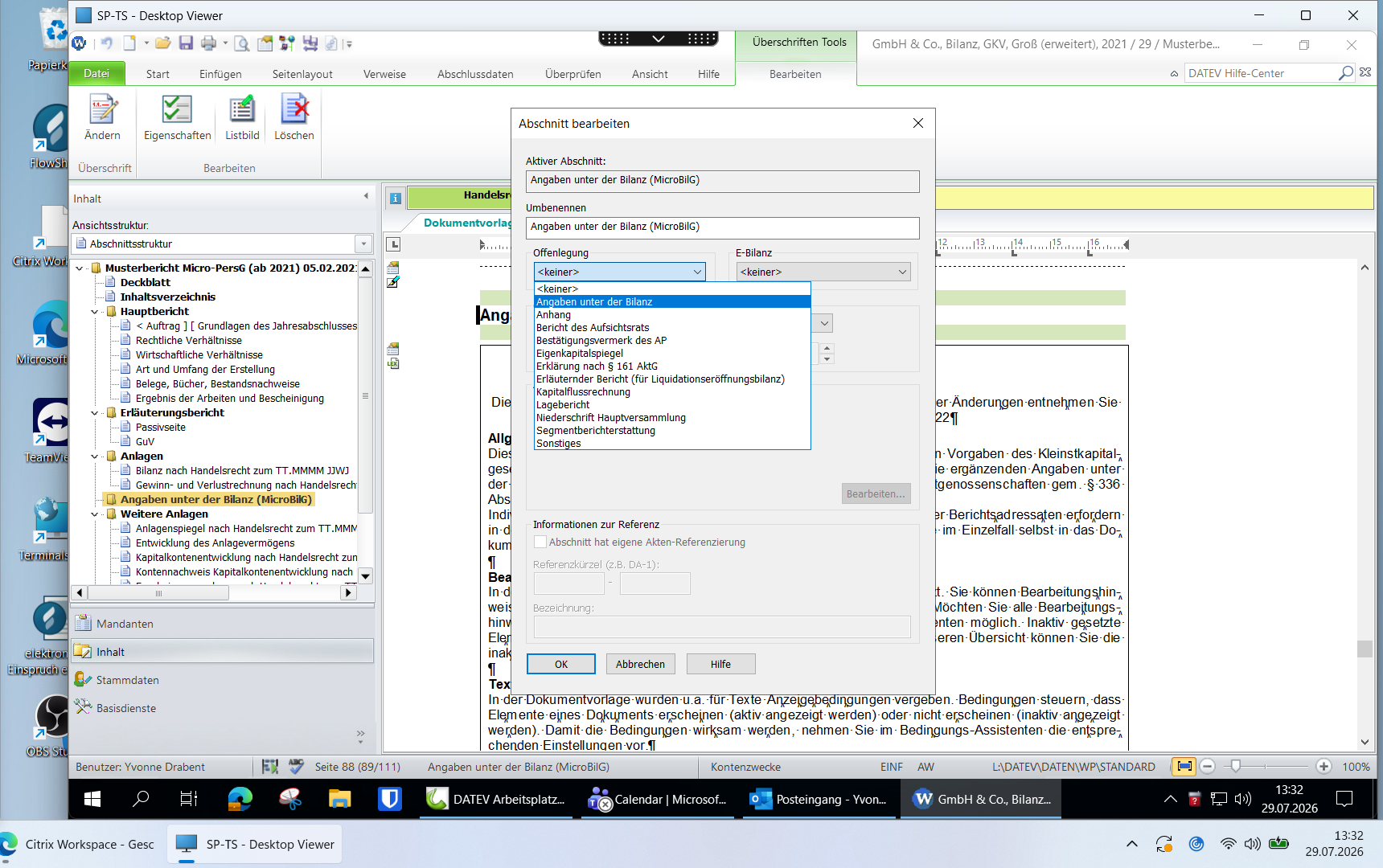Collapse the Musterbericht Micro-PersG root node
Image resolution: width=1383 pixels, height=868 pixels.
tap(80, 268)
